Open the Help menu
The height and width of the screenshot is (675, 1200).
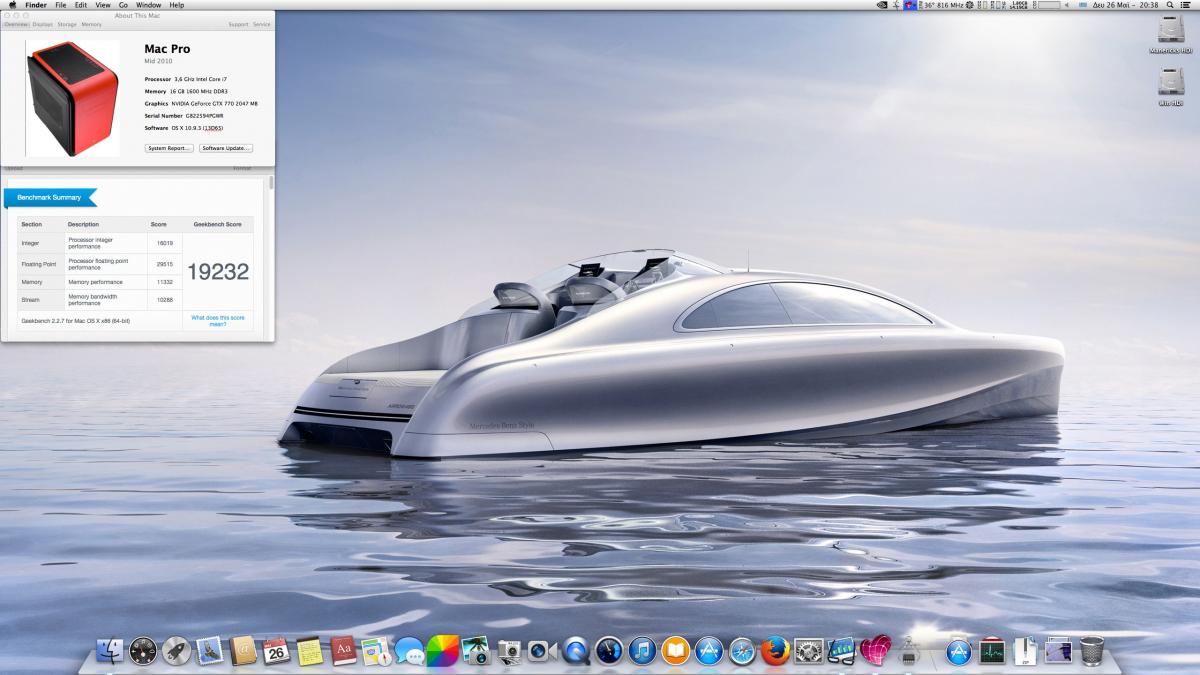177,5
